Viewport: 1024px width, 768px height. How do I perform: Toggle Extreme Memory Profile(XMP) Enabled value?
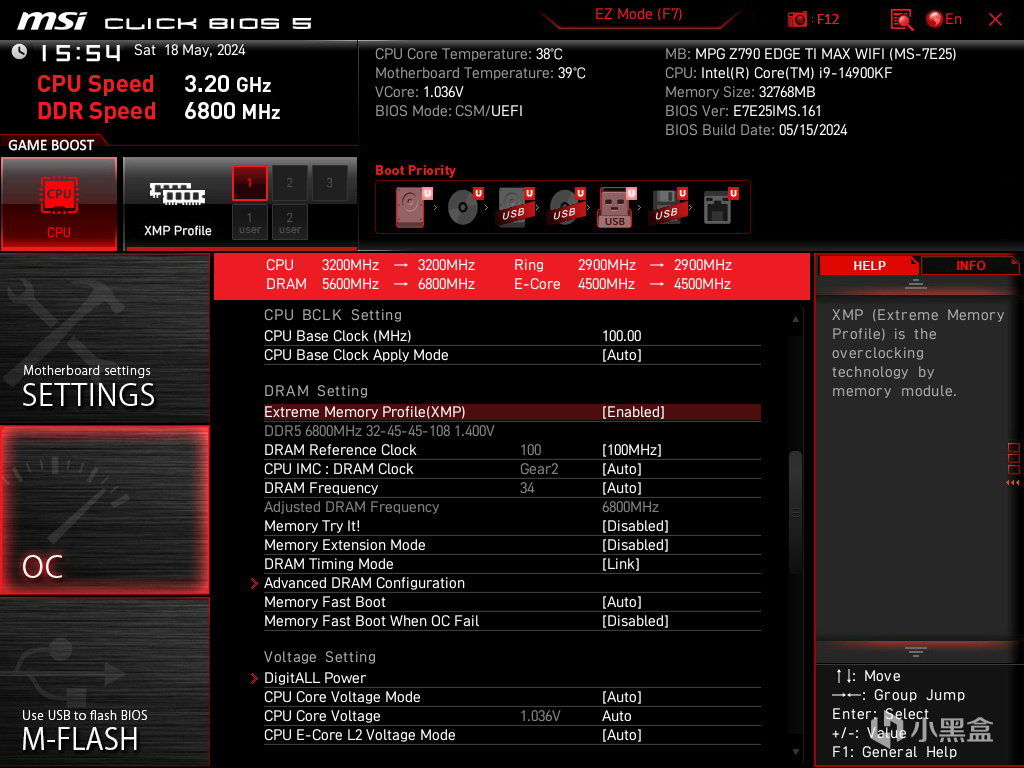[x=633, y=412]
